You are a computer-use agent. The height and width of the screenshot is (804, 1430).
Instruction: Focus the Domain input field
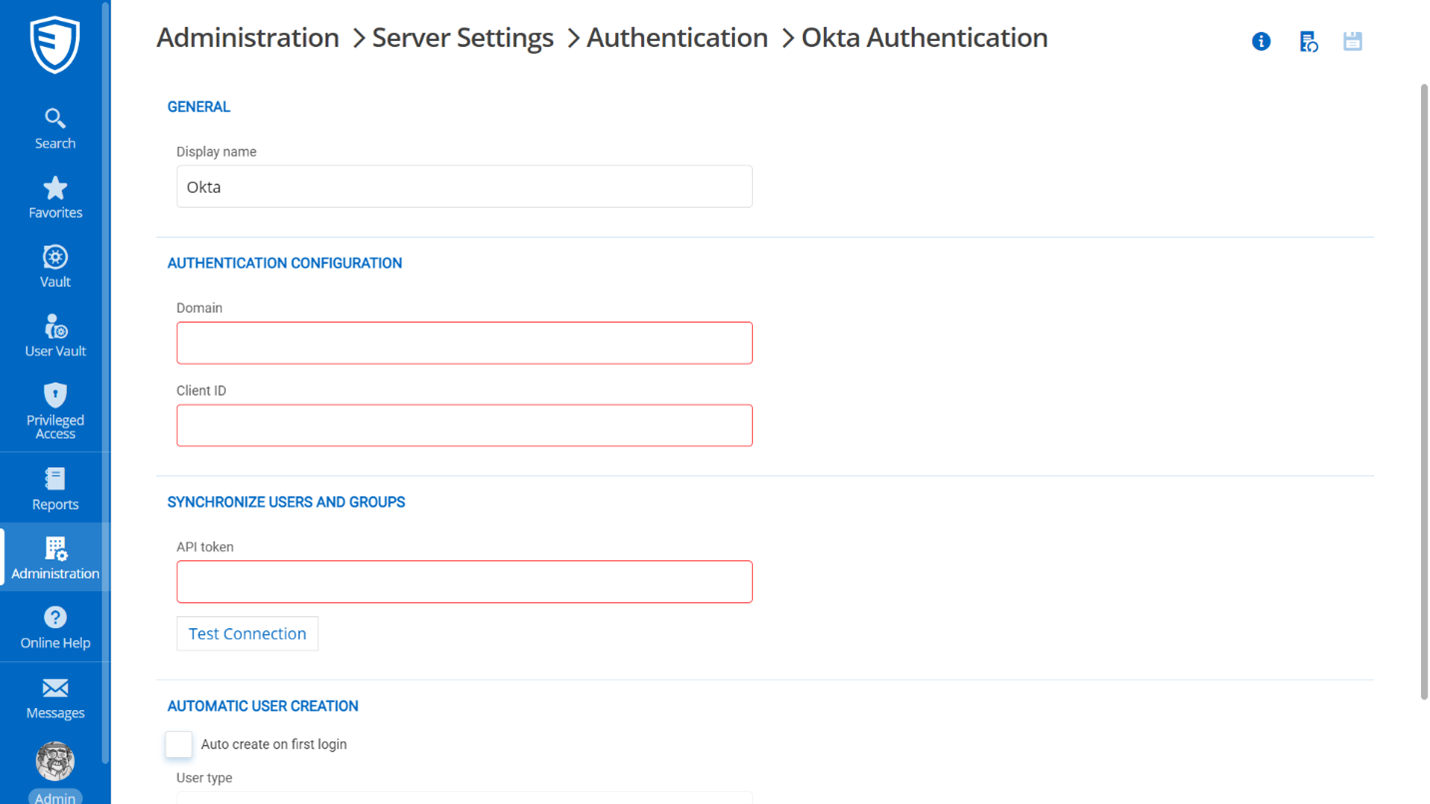coord(464,342)
